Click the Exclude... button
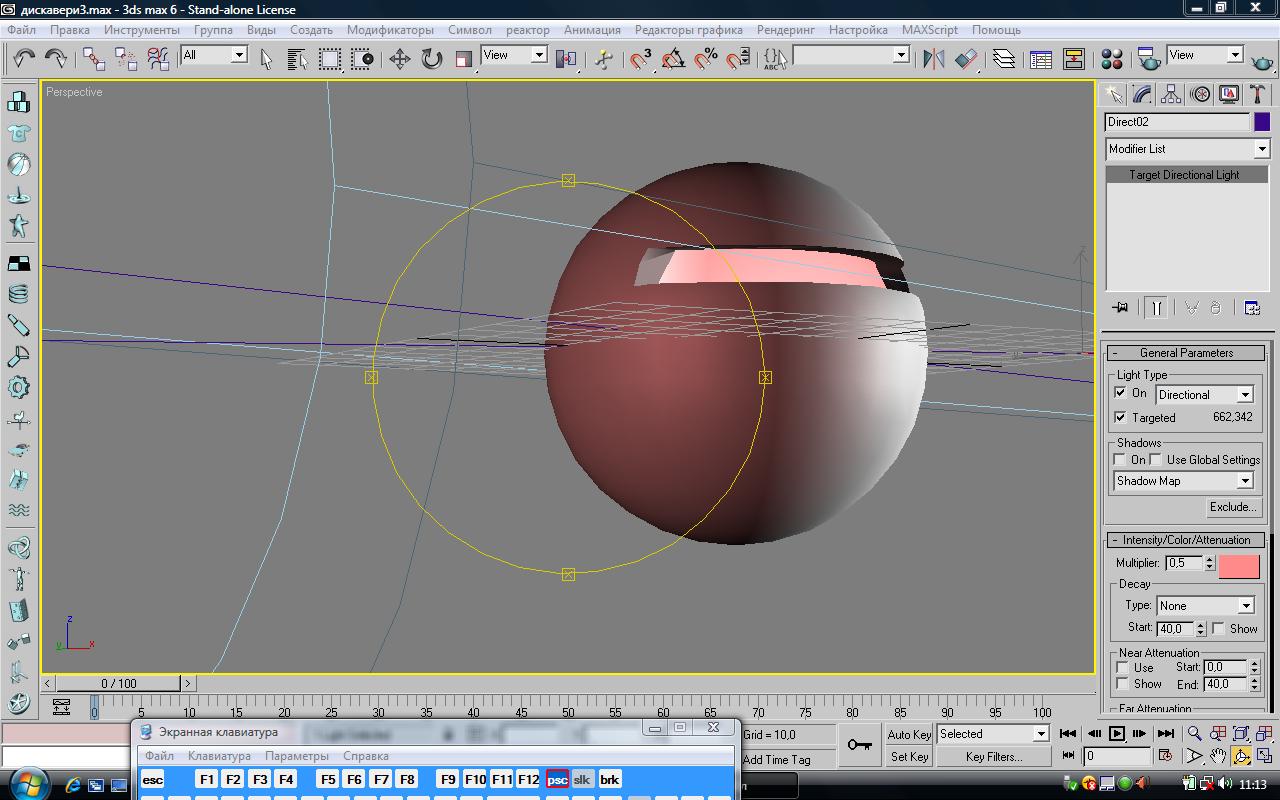This screenshot has width=1280, height=800. tap(1233, 507)
